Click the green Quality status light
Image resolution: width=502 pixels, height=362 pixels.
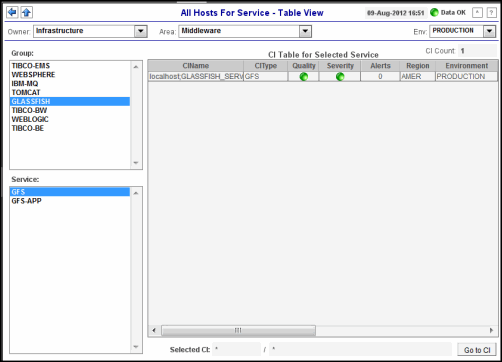pyautogui.click(x=303, y=77)
